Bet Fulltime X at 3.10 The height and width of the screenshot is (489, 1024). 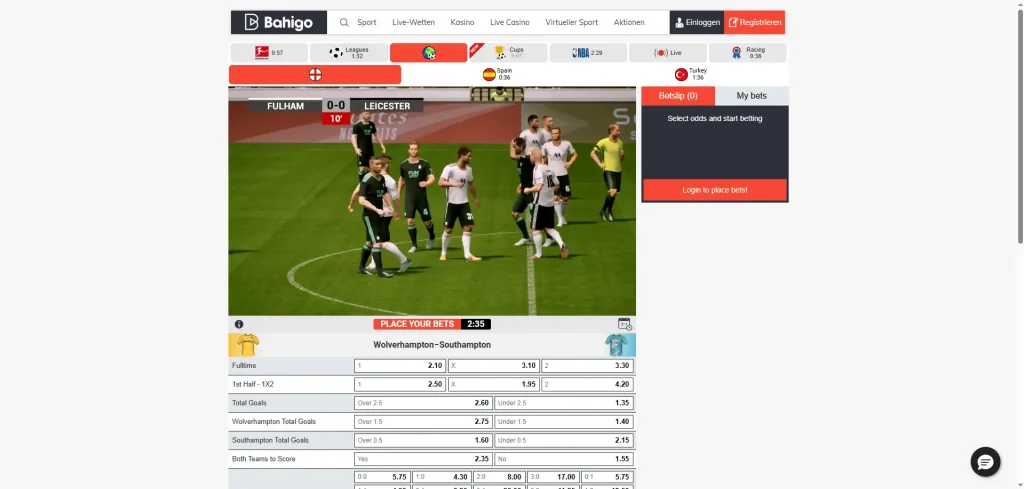click(494, 366)
